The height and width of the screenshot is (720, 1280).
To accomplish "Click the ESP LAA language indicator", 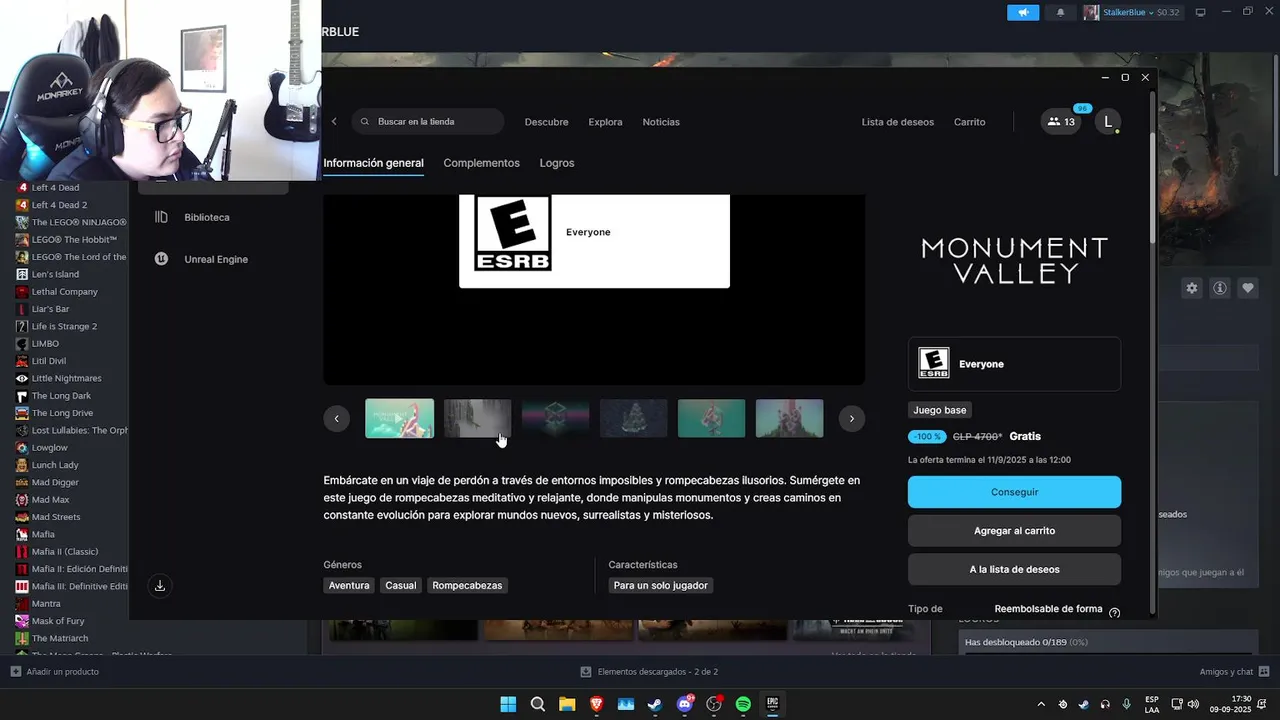I will (1152, 704).
